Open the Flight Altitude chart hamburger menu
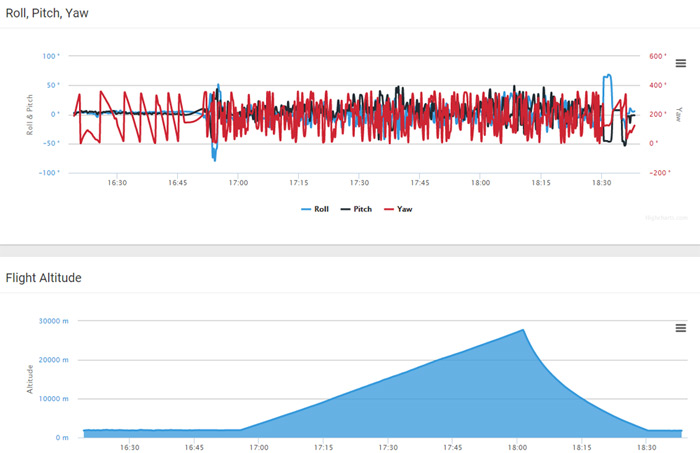700x453 pixels. tap(680, 328)
